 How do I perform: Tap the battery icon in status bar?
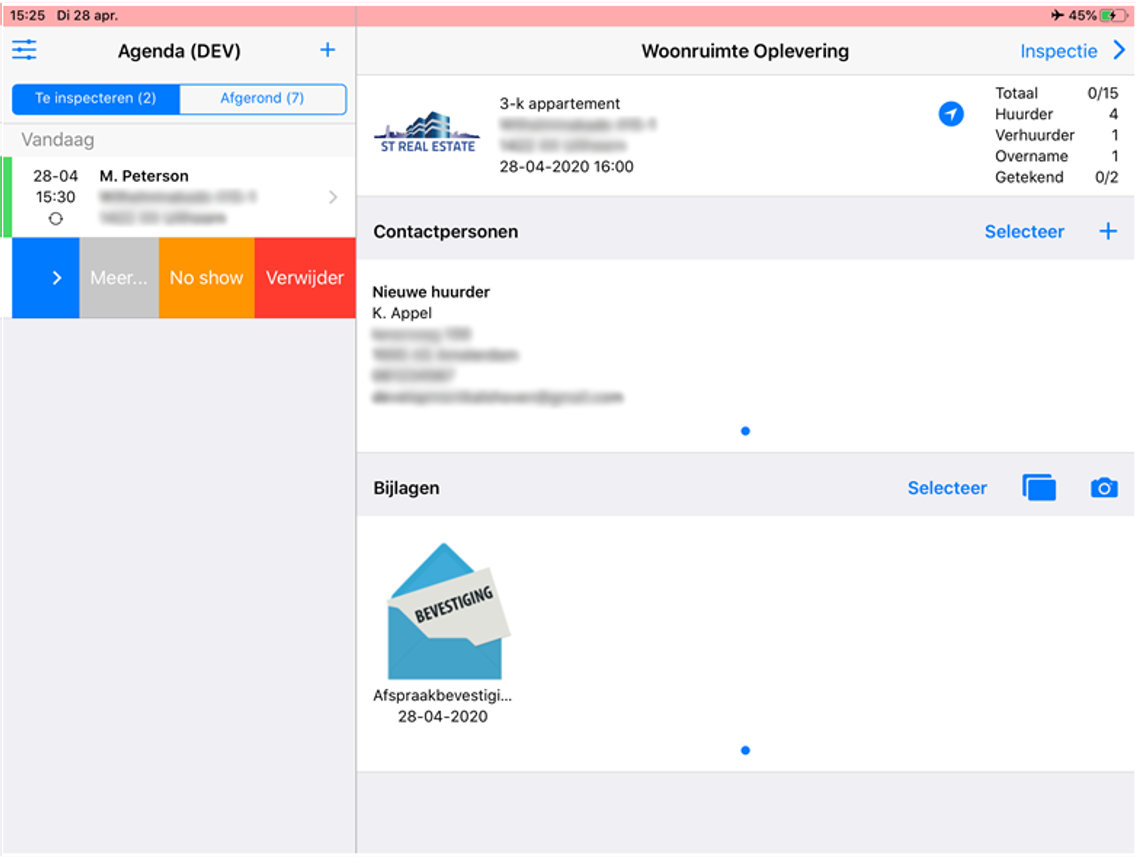[1113, 15]
